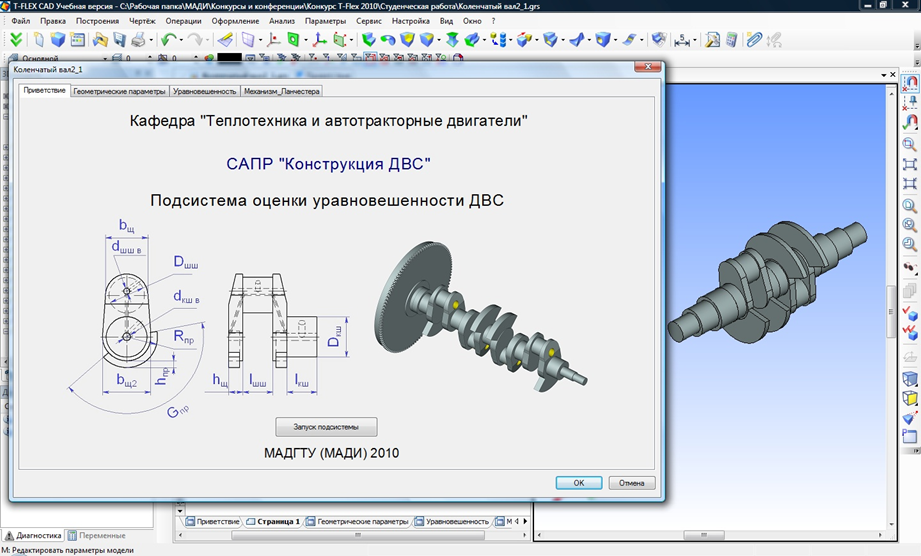Open the undo history dropdown arrow
Viewport: 921px width, 556px height.
(181, 40)
